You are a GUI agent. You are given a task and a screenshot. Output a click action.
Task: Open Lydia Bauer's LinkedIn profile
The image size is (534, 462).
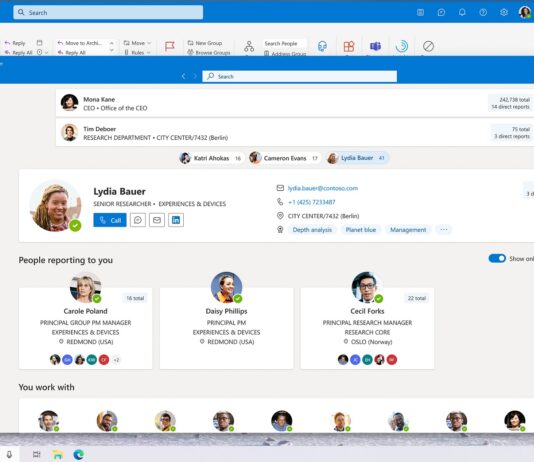(x=176, y=220)
